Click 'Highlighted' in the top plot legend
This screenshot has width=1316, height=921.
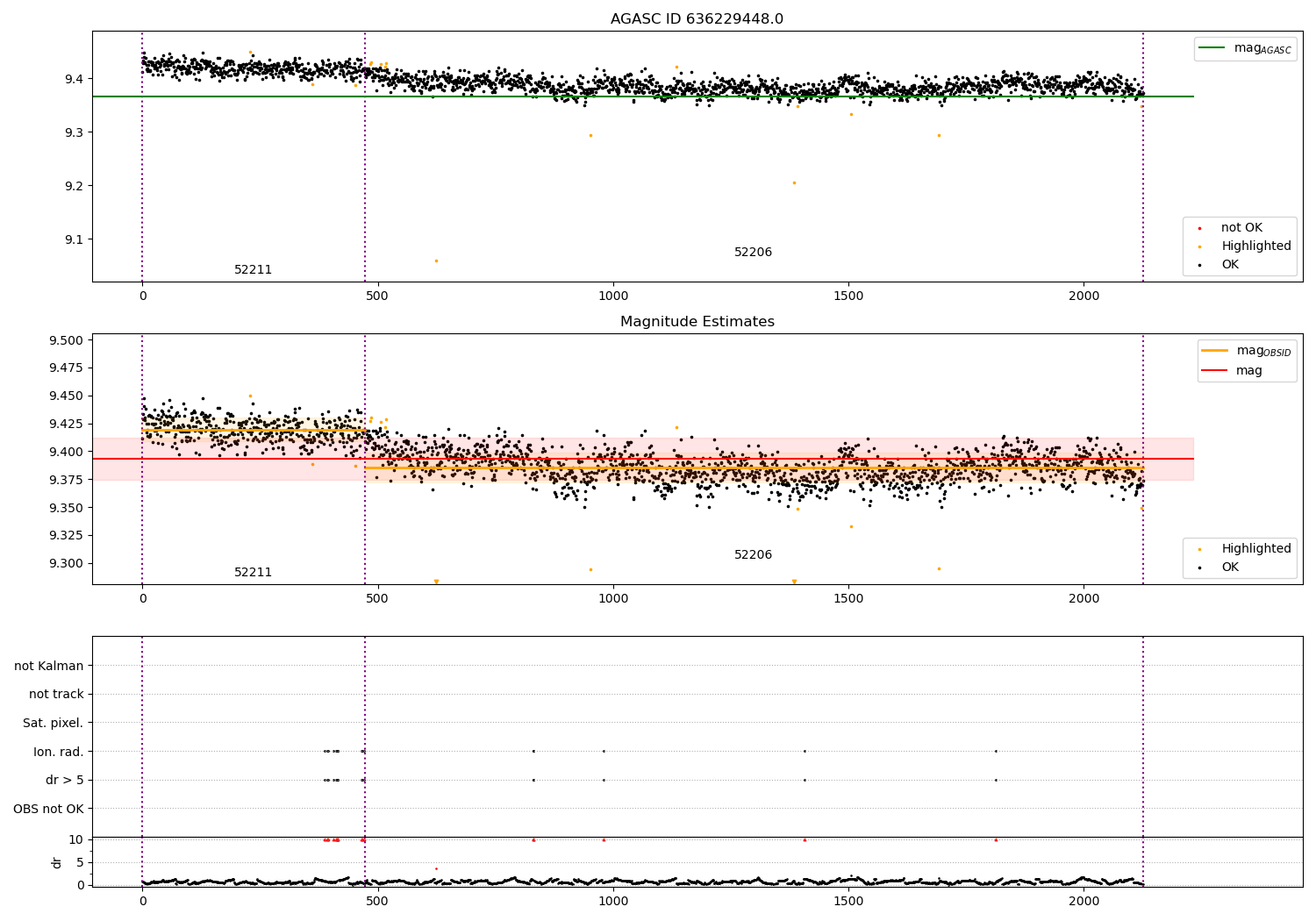point(1255,246)
